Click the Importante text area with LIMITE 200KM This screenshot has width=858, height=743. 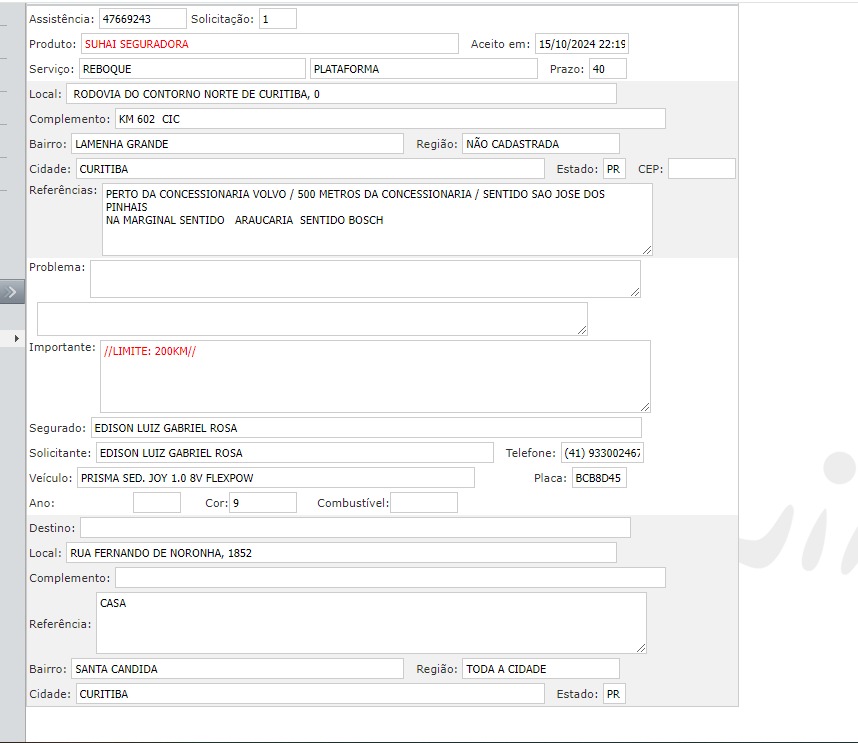[x=374, y=376]
